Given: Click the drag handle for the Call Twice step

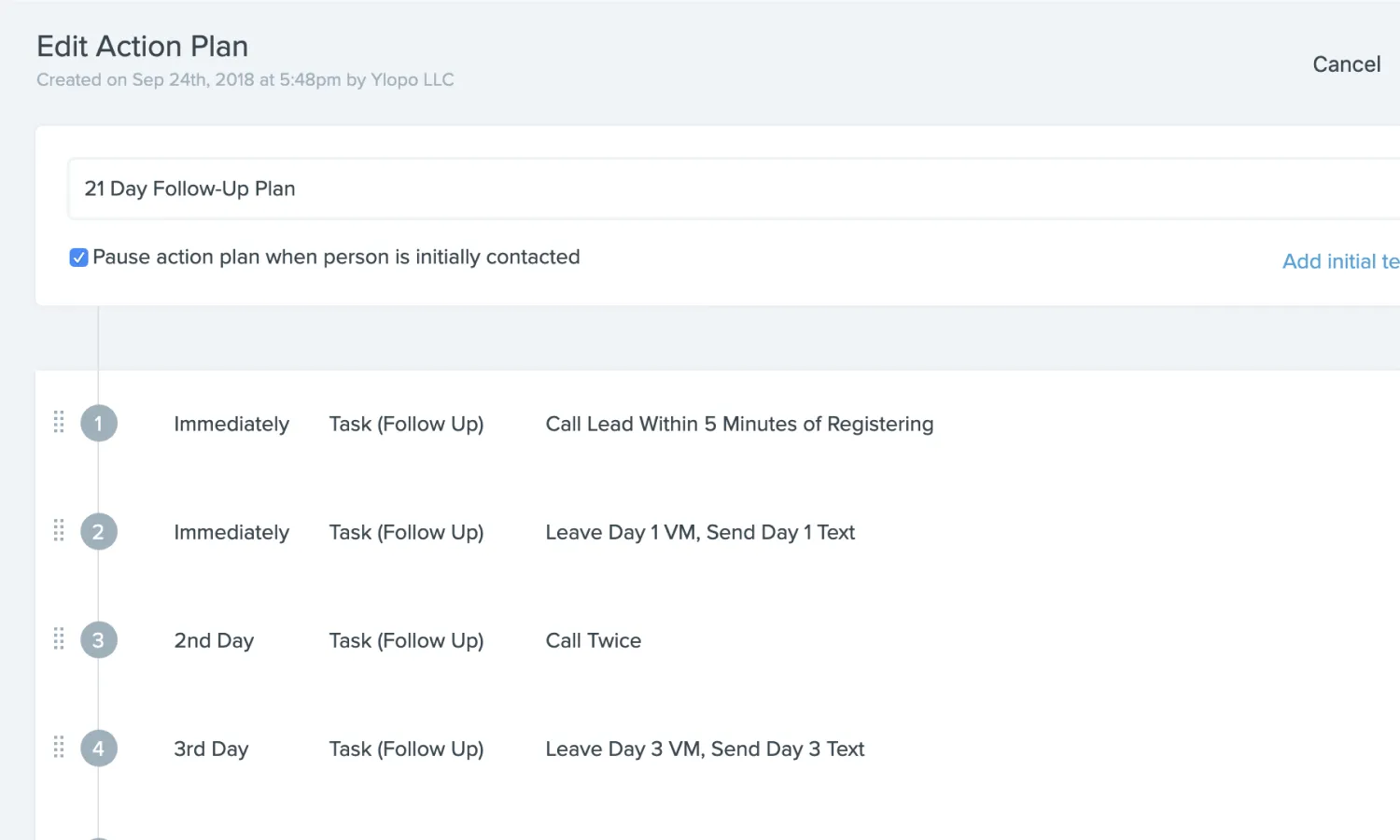Looking at the screenshot, I should point(58,639).
